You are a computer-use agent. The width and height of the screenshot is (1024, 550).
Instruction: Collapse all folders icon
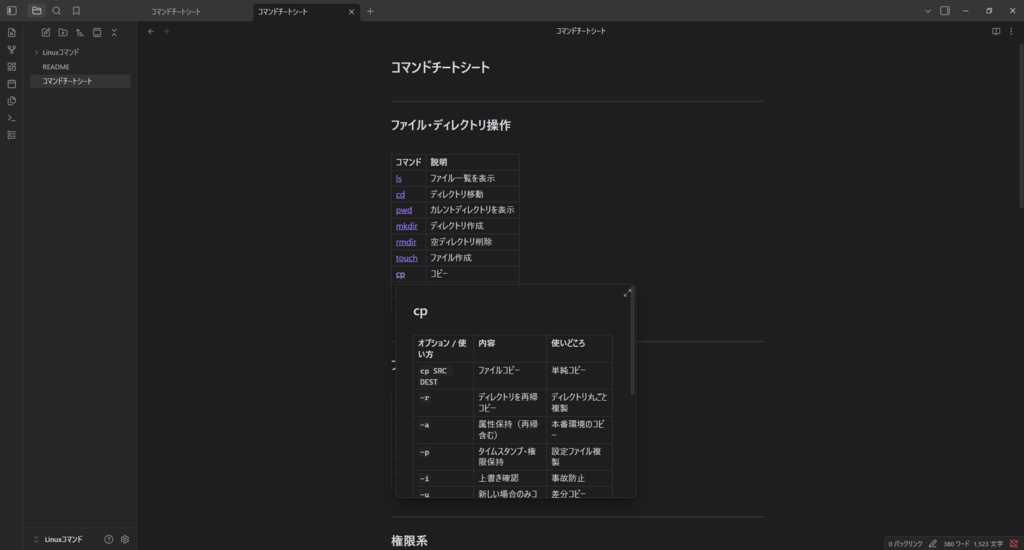(x=114, y=33)
